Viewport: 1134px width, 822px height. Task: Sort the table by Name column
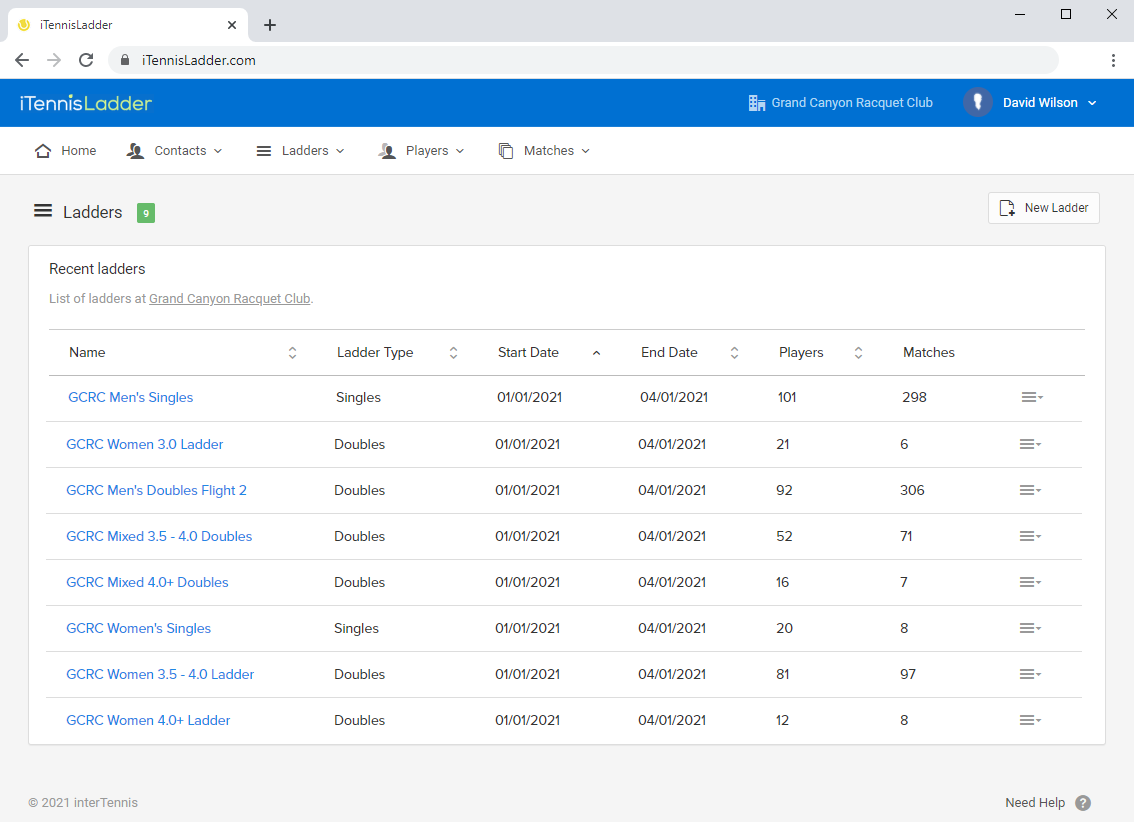[x=292, y=353]
